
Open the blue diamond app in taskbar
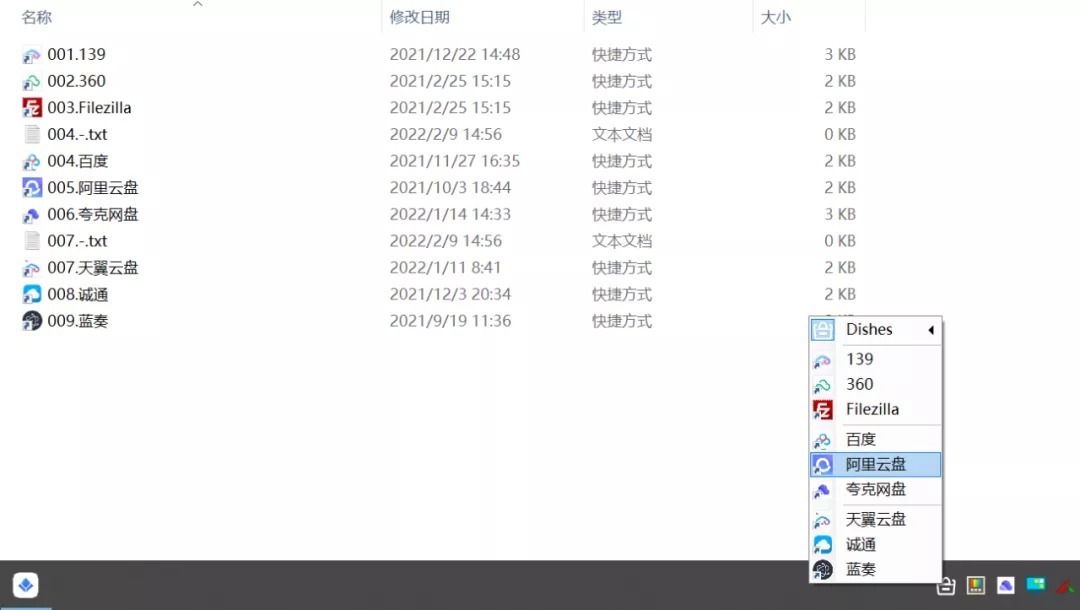(x=25, y=585)
